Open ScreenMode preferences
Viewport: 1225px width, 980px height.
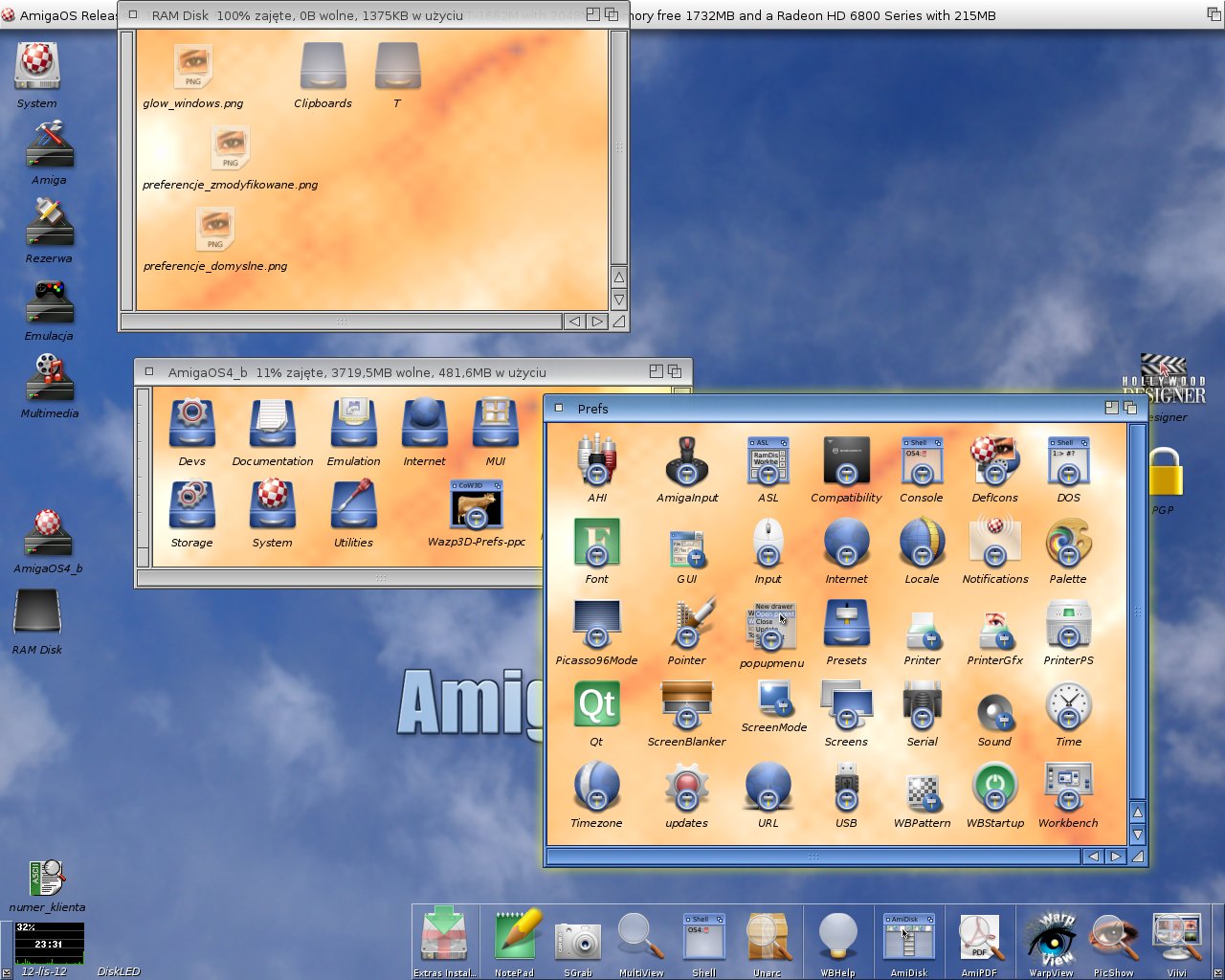[773, 699]
